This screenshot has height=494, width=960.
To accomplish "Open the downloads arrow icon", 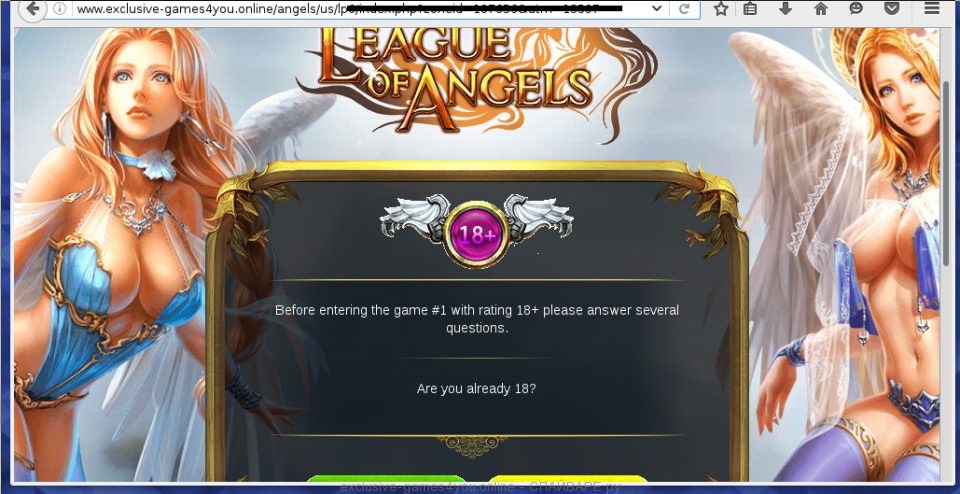I will tap(785, 9).
